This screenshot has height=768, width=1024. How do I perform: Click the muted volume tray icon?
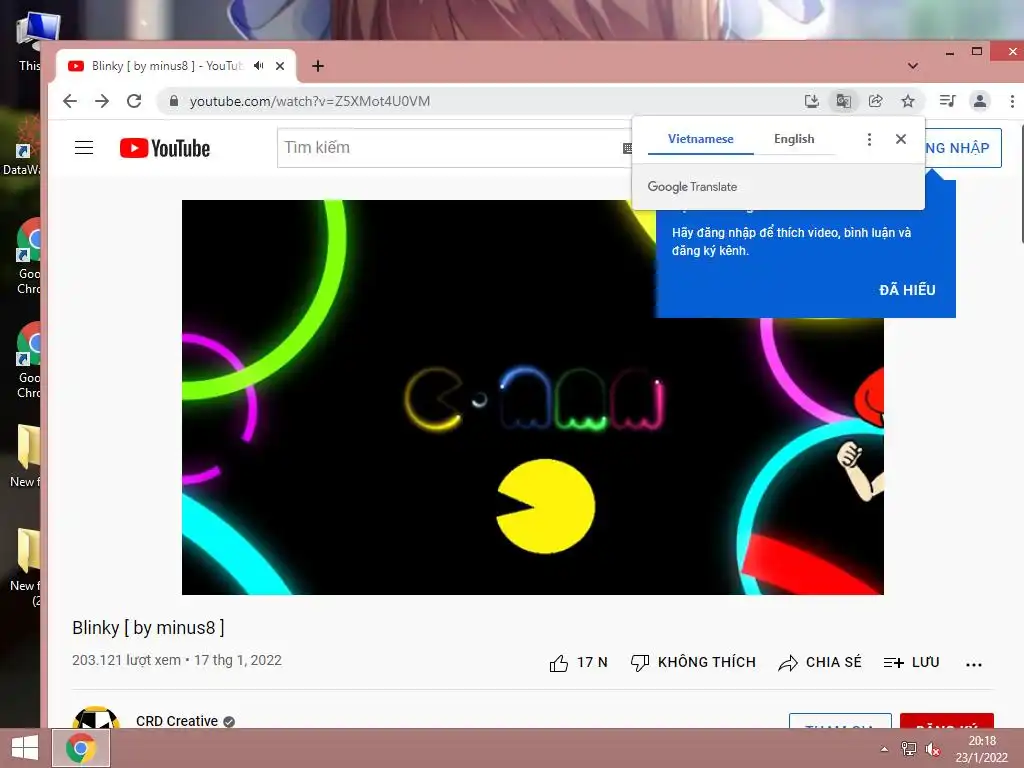pyautogui.click(x=933, y=749)
